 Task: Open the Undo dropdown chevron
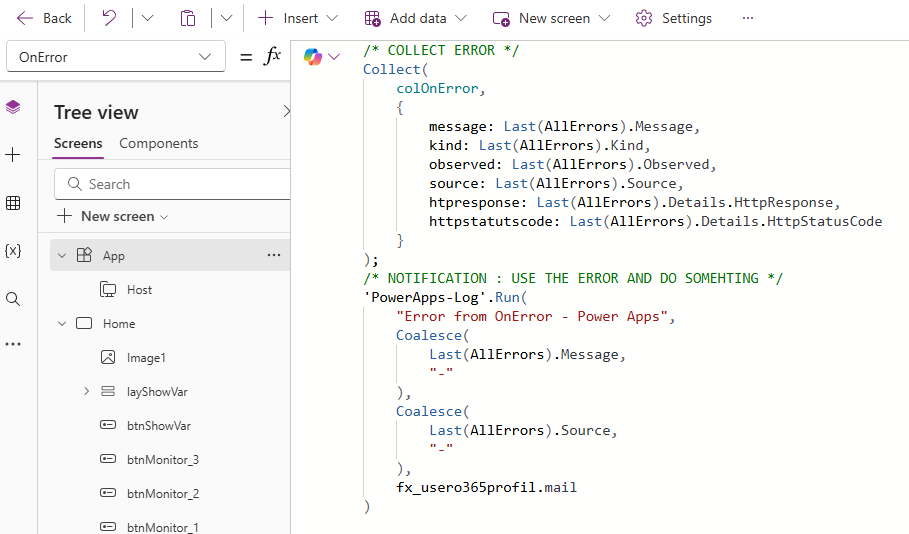147,19
